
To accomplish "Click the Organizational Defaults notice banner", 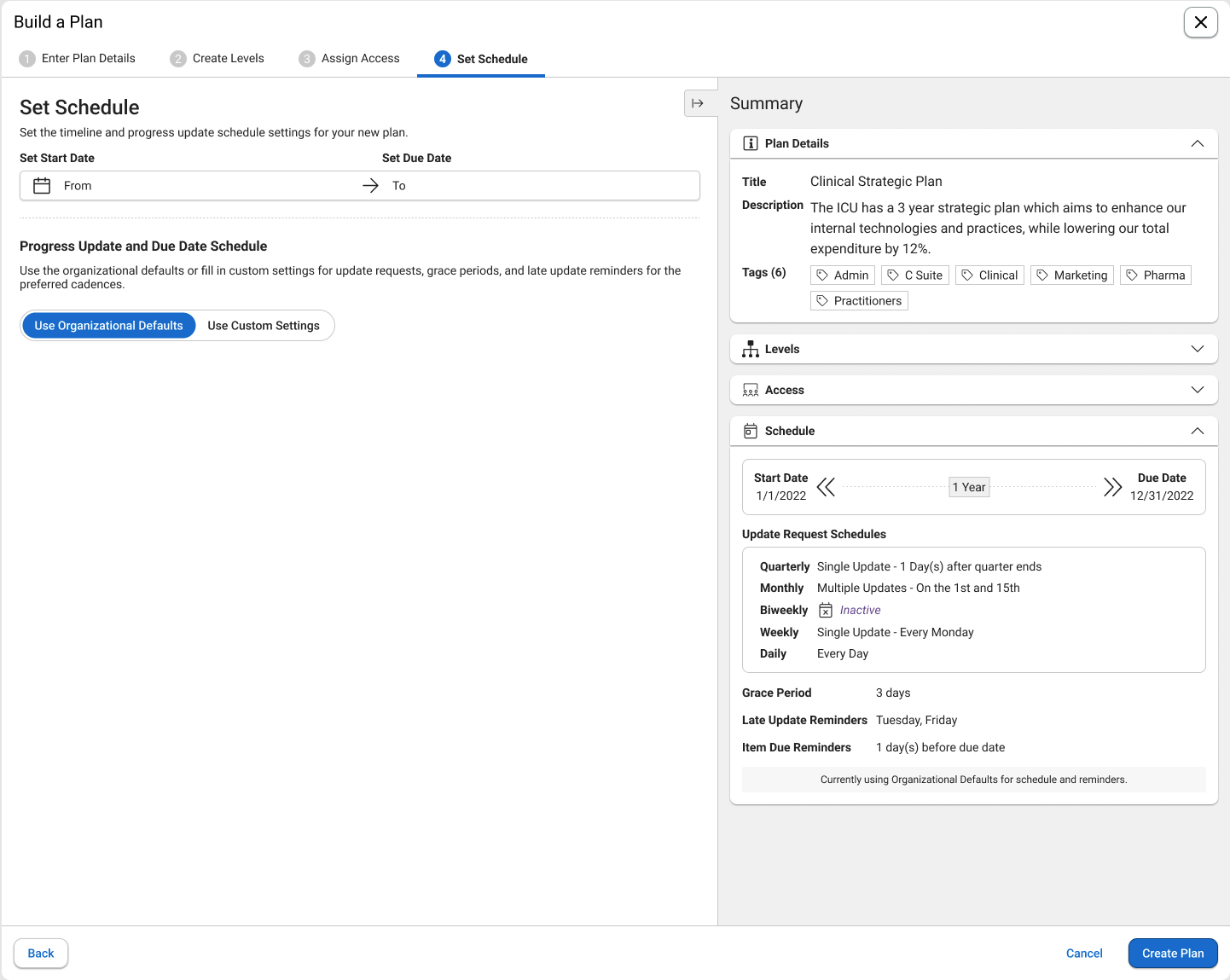I will tap(973, 780).
